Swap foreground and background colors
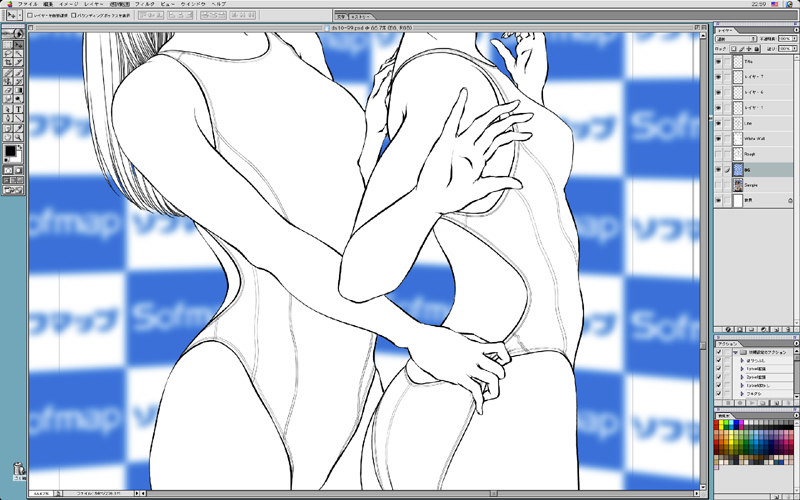The width and height of the screenshot is (800, 500). pyautogui.click(x=19, y=146)
